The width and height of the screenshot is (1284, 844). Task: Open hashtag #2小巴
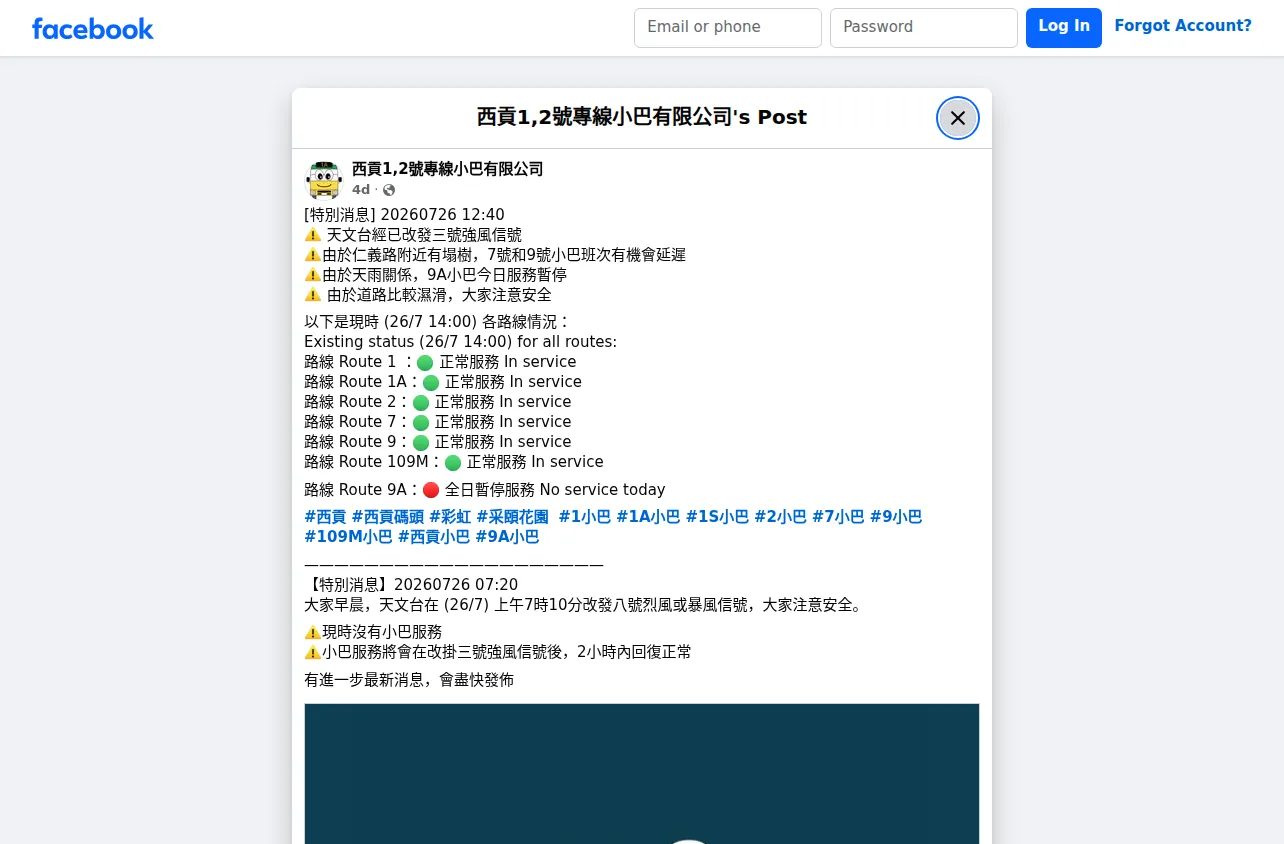point(780,517)
